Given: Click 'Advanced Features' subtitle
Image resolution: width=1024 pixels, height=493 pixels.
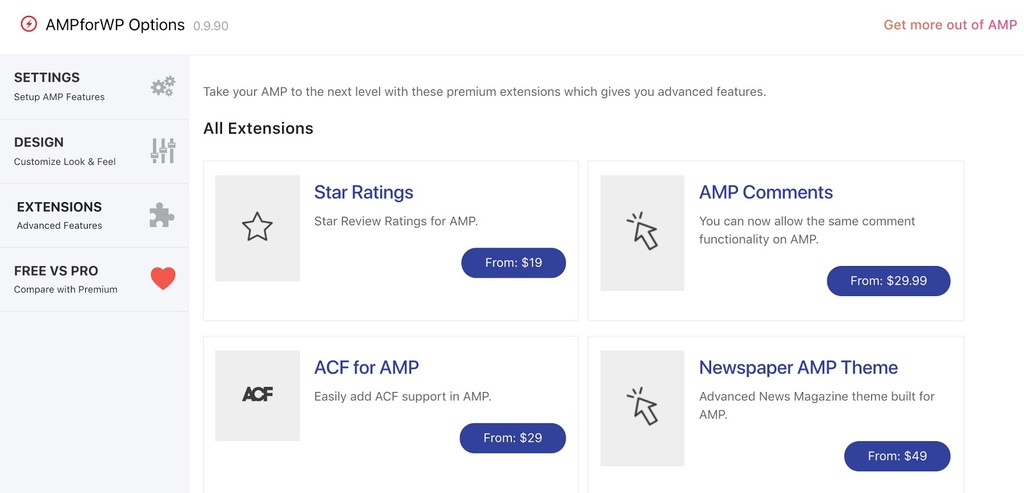Looking at the screenshot, I should click(59, 225).
